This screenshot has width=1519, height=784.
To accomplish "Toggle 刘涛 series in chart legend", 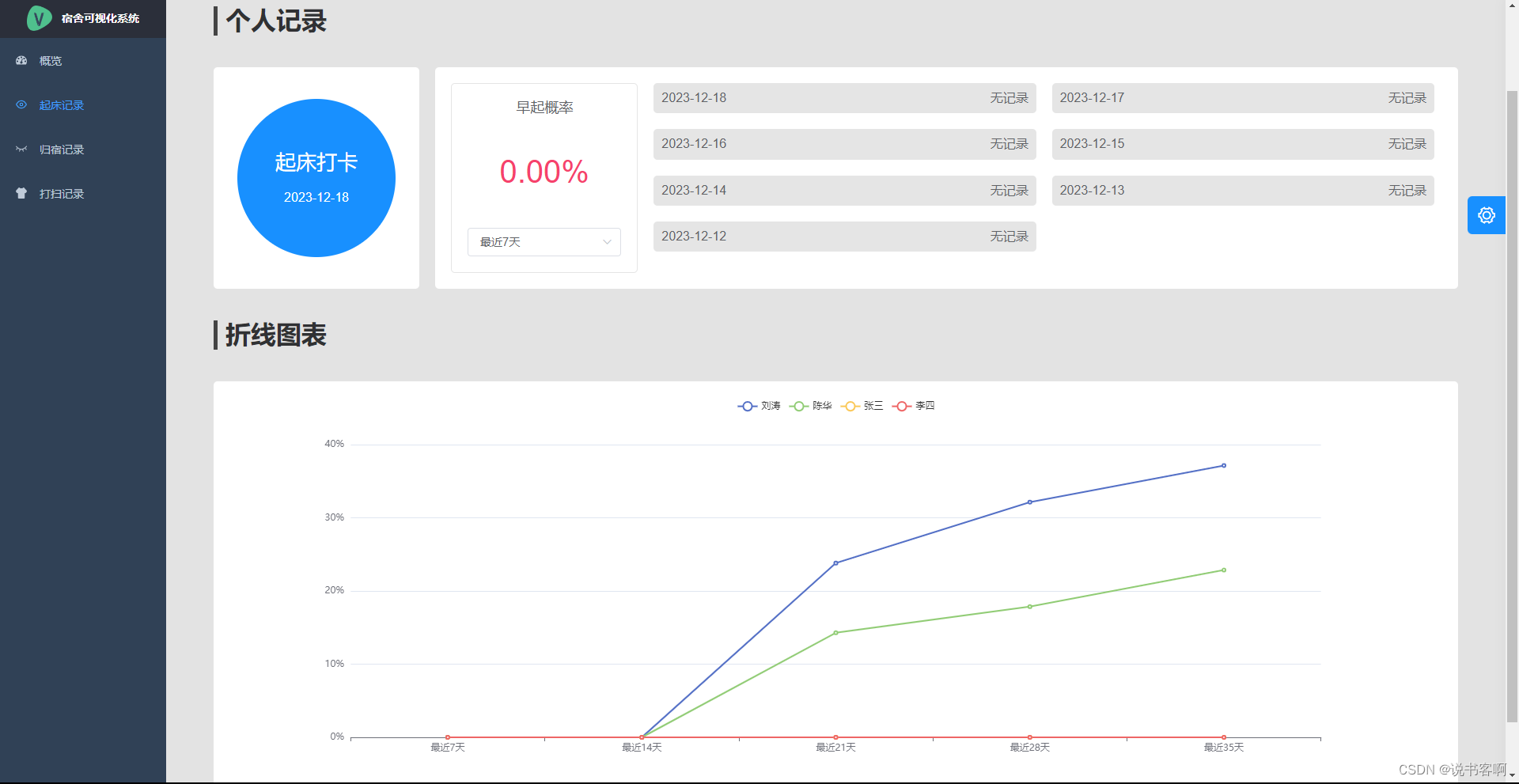I will [759, 406].
